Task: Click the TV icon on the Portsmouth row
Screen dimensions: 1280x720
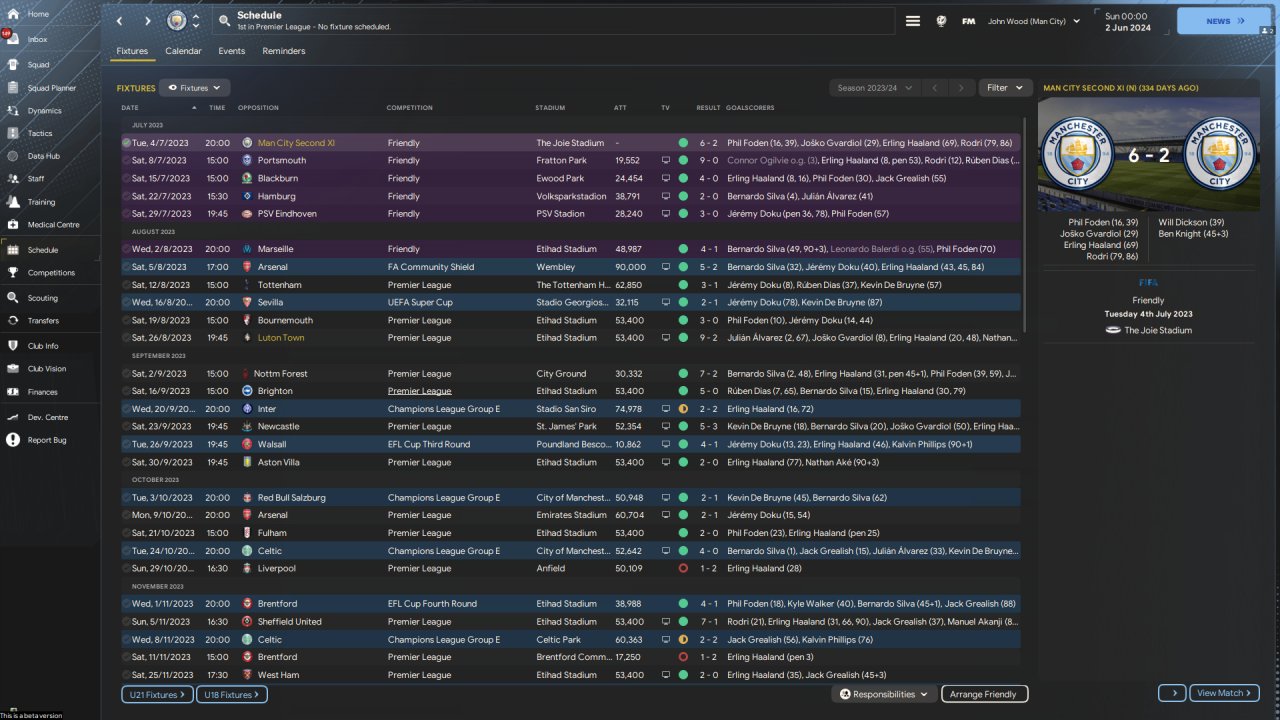Action: click(666, 160)
